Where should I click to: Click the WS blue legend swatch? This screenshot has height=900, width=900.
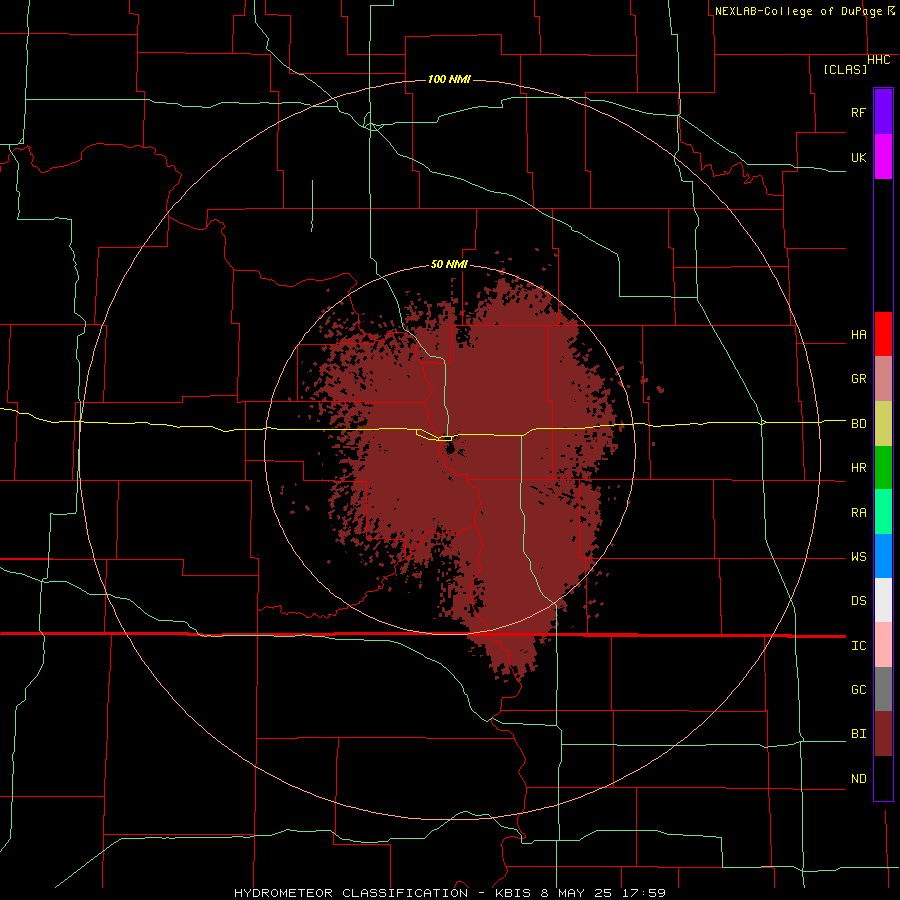tap(883, 556)
